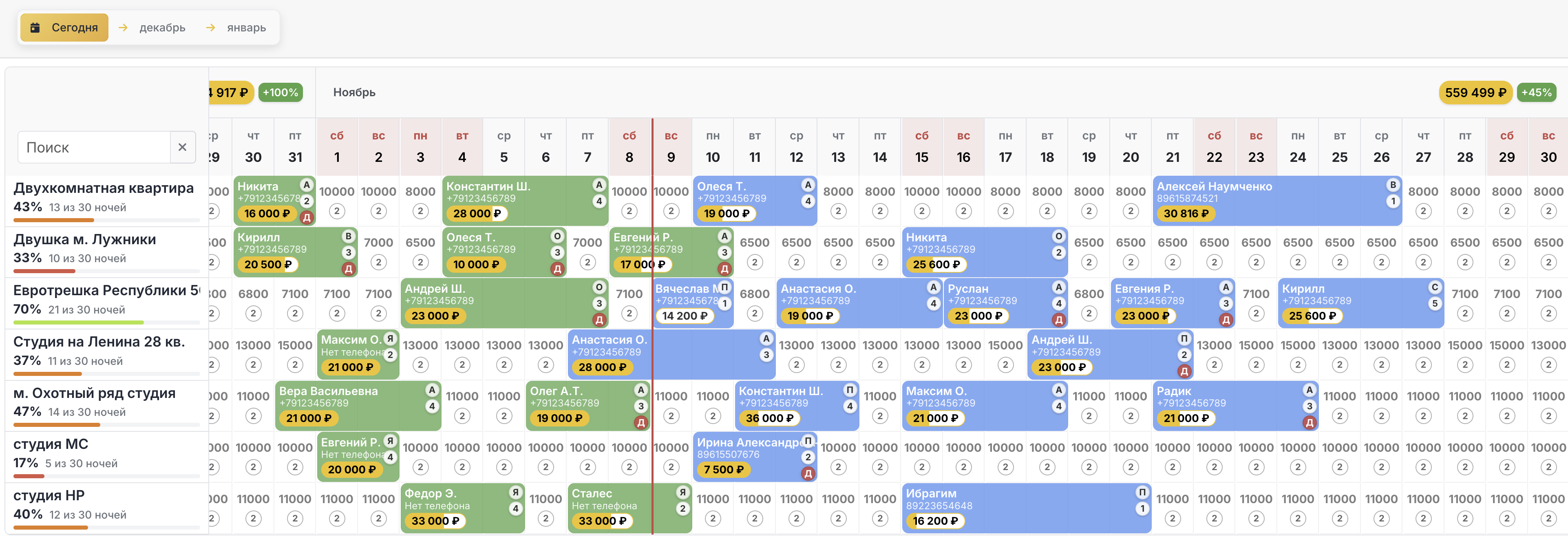Clear search with the X icon
Image resolution: width=1568 pixels, height=539 pixels.
(x=182, y=147)
